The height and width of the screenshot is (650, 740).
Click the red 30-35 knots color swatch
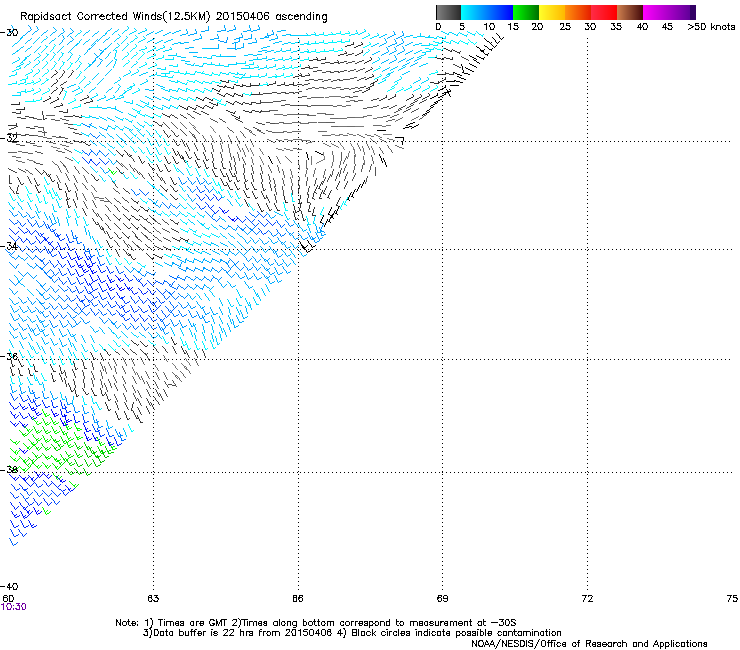[x=604, y=12]
